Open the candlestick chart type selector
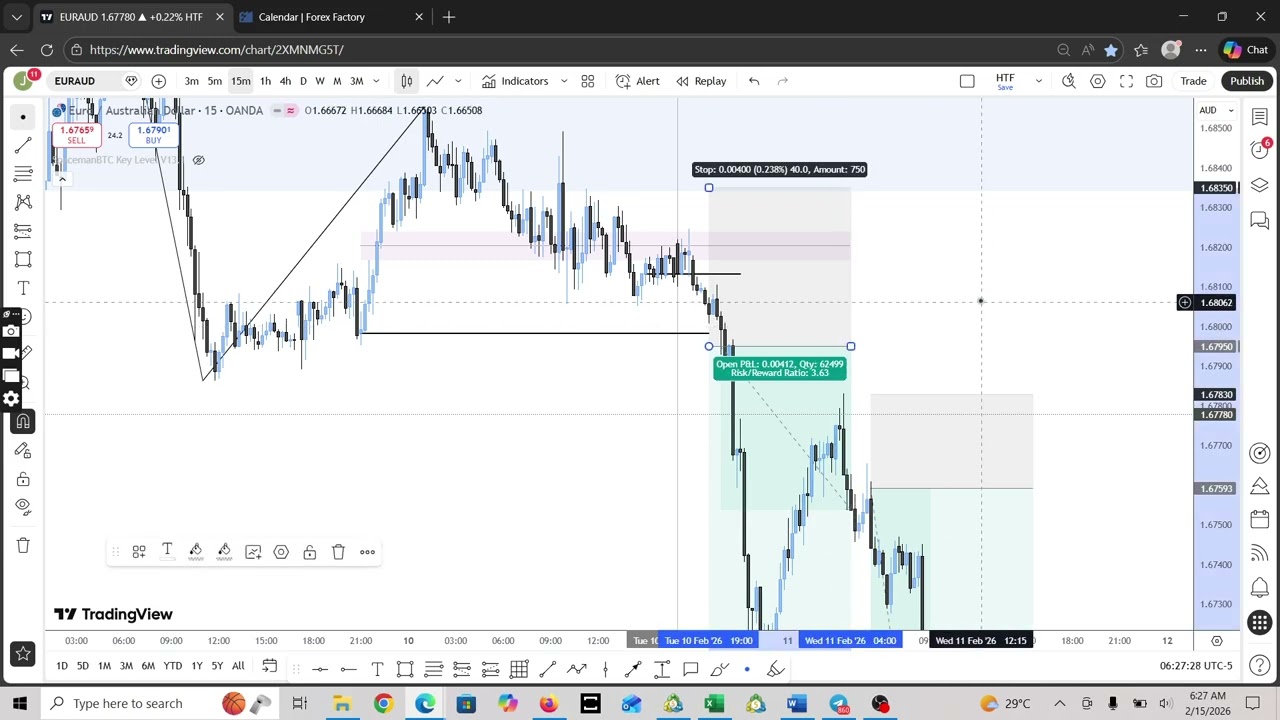Image resolution: width=1280 pixels, height=720 pixels. pyautogui.click(x=406, y=81)
